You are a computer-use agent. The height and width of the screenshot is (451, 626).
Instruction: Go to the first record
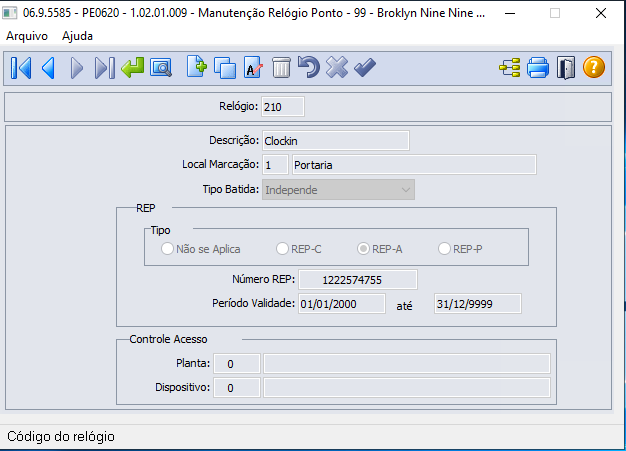(21, 68)
